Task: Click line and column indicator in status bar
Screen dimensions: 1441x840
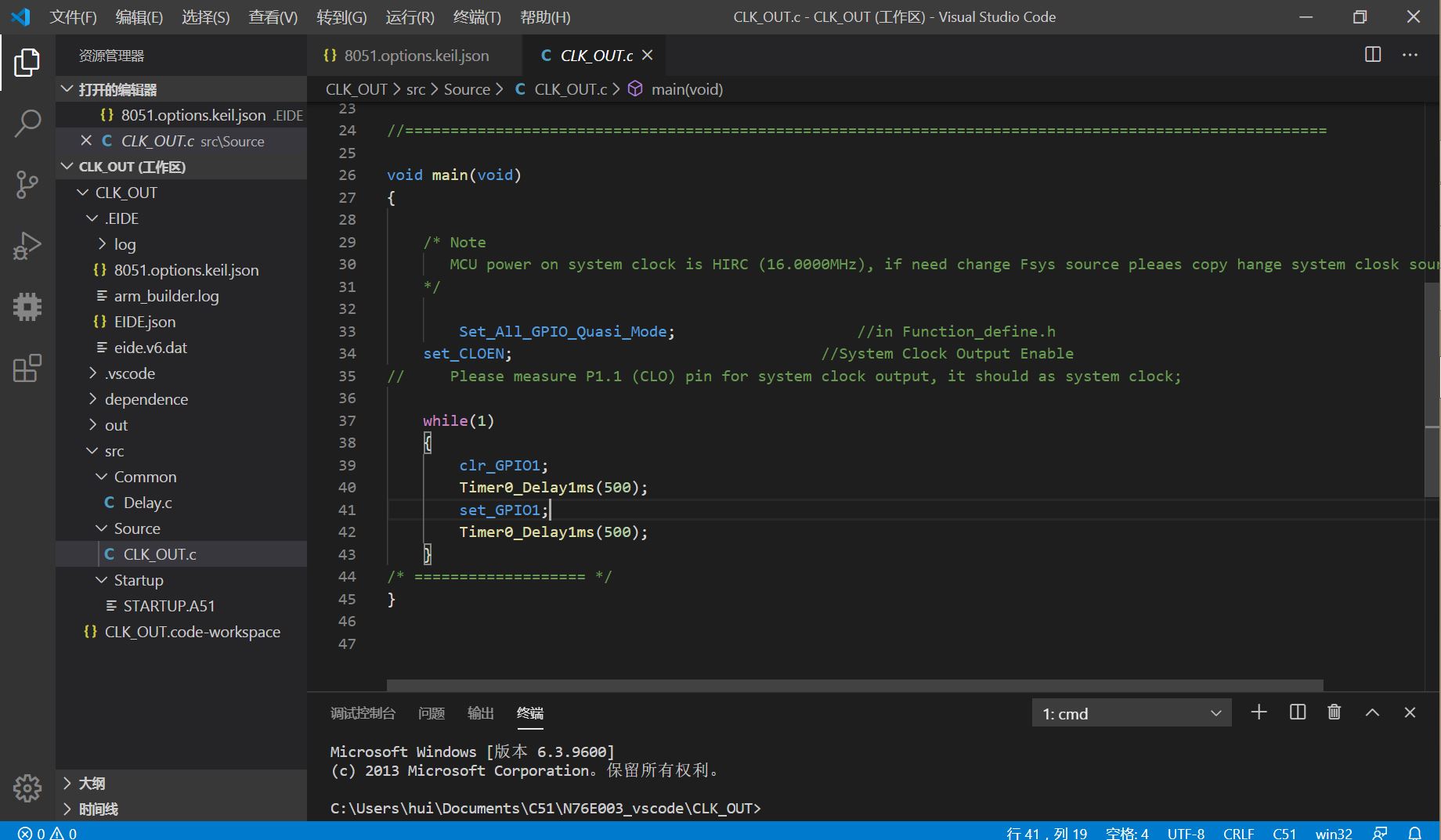Action: click(x=1046, y=833)
